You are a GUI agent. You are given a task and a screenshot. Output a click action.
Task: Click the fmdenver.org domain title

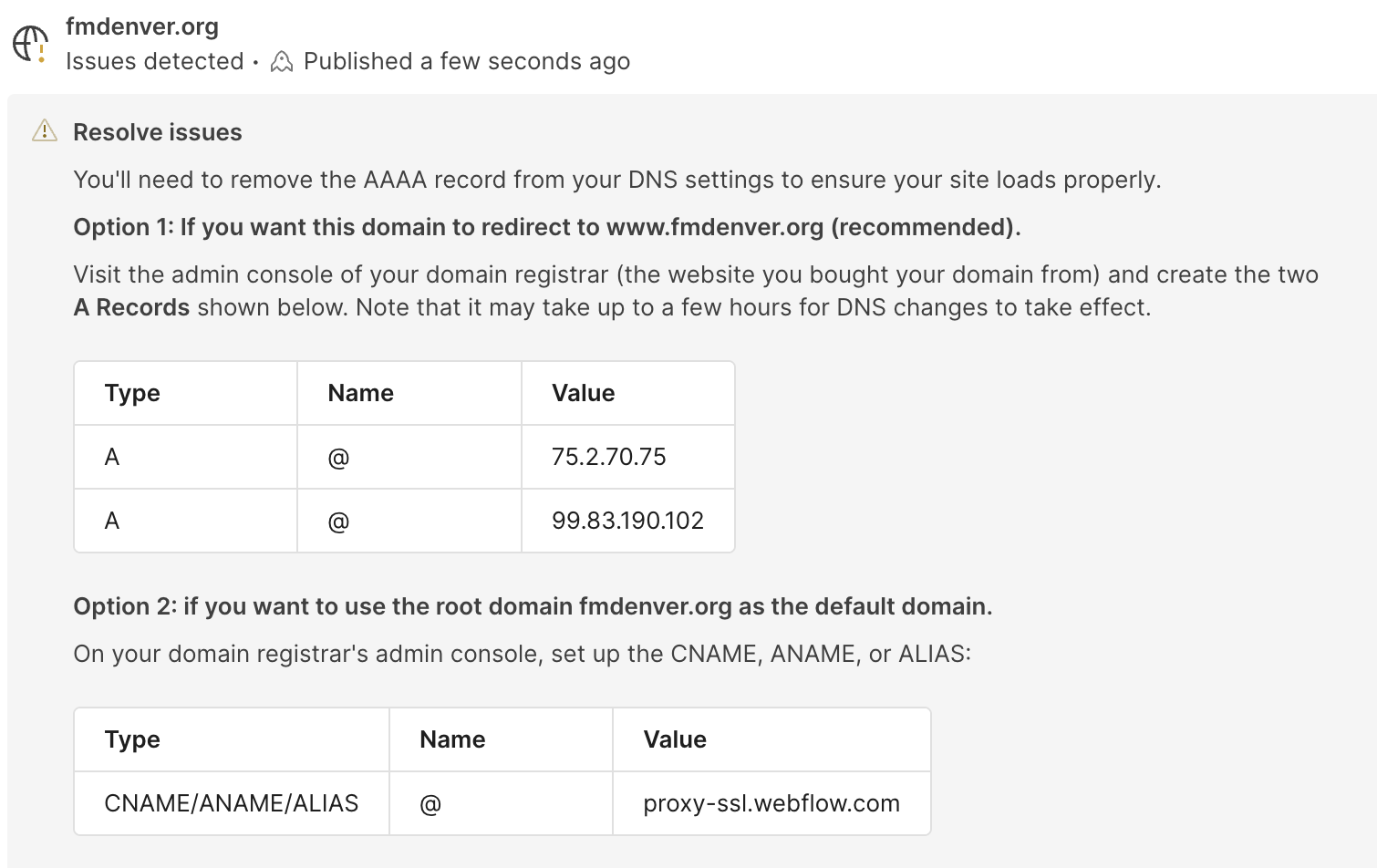[142, 26]
